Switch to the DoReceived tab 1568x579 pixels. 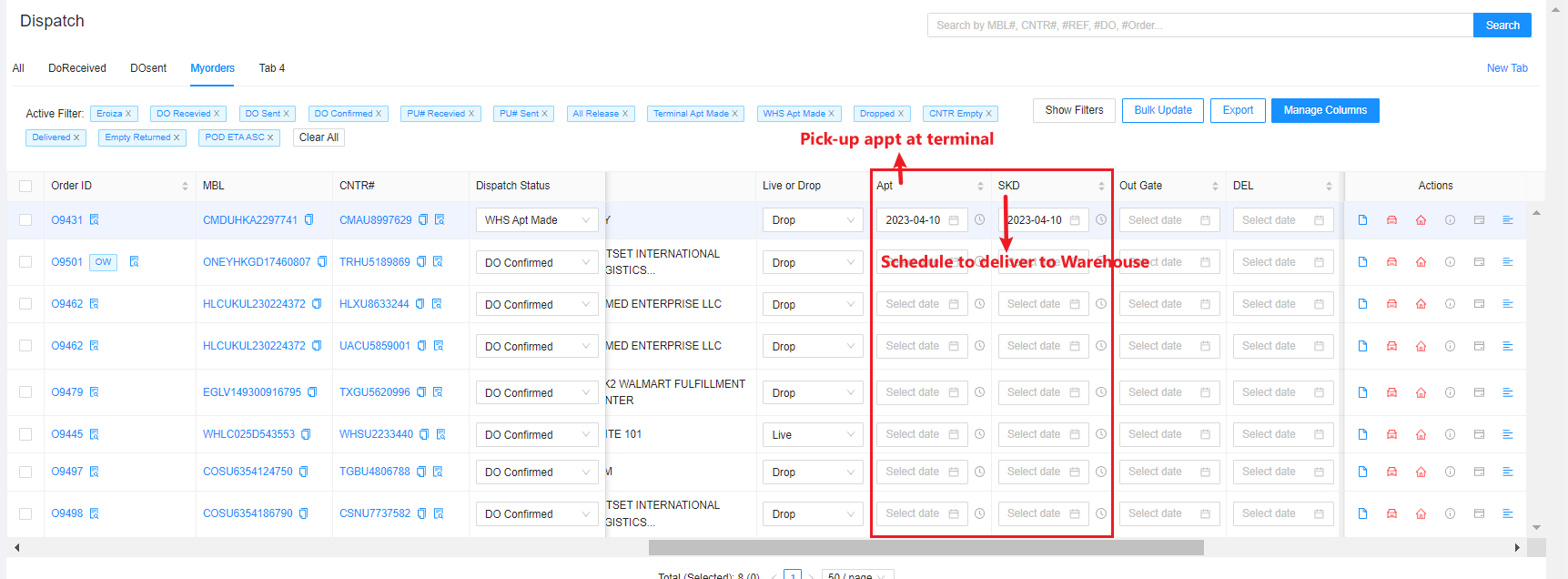point(77,68)
